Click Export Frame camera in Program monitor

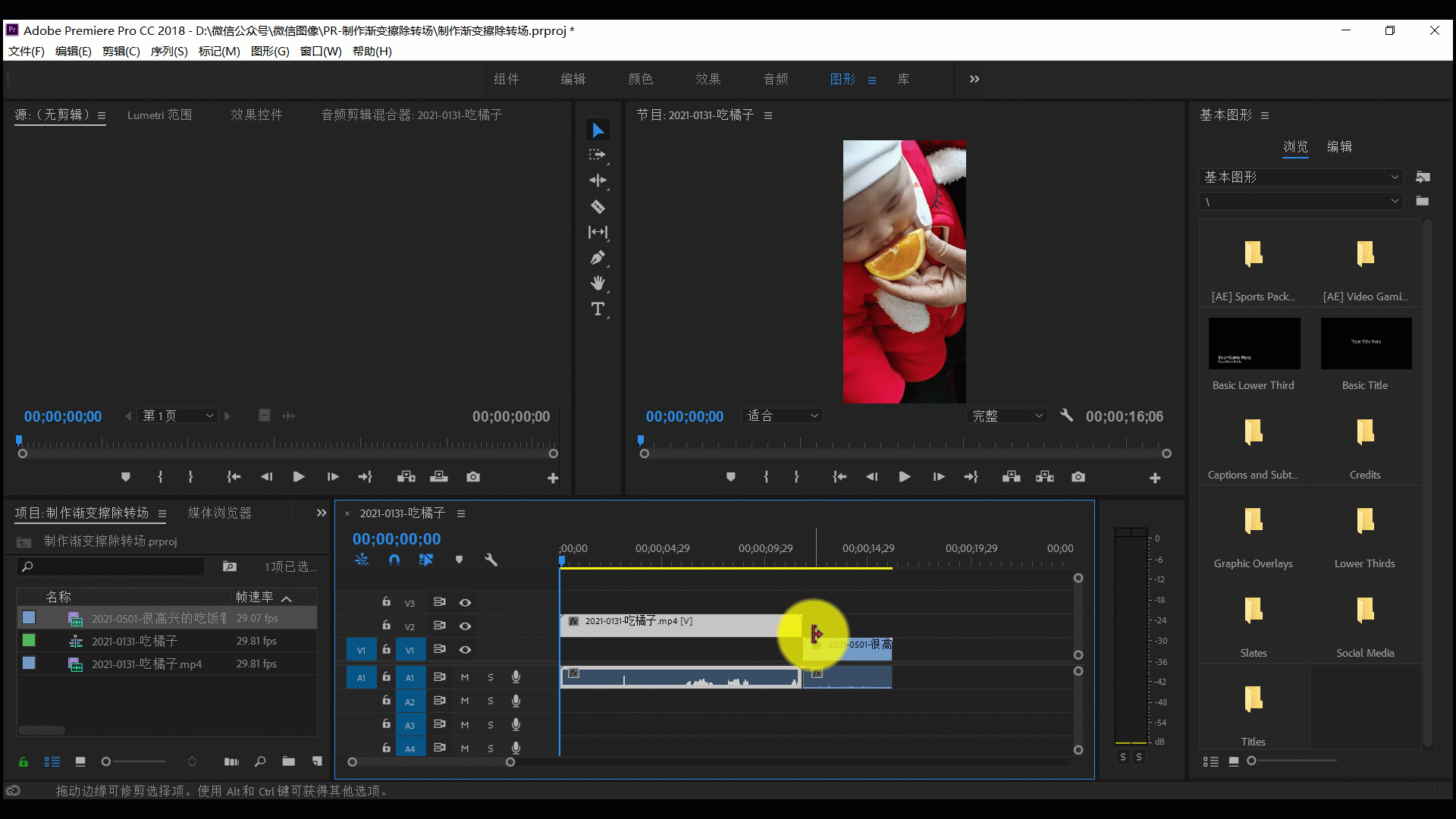(1078, 477)
